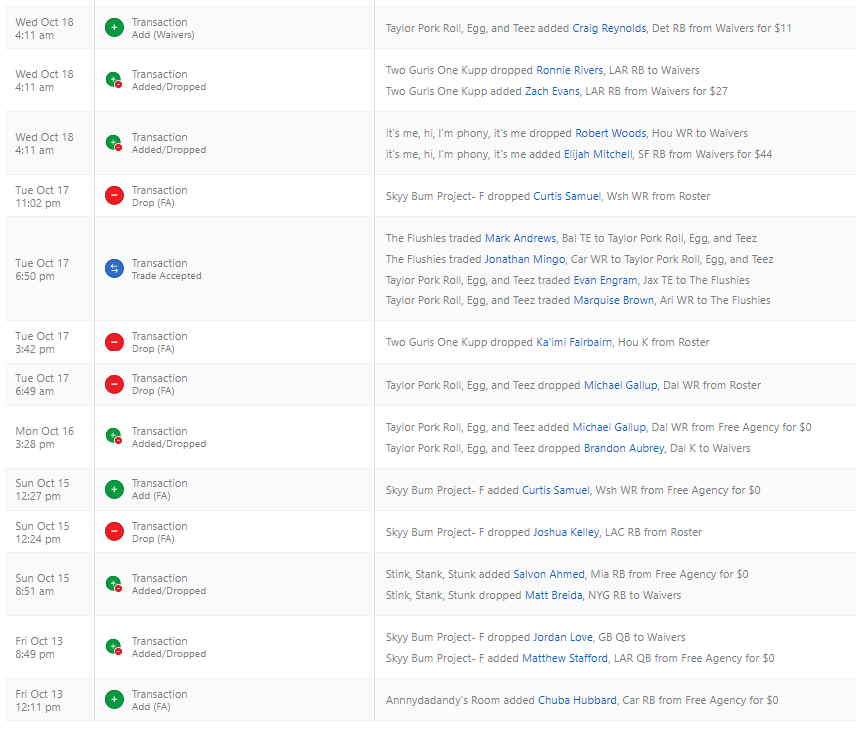The image size is (856, 730).
Task: Click the Elijah Mitchell player link
Action: tap(599, 154)
